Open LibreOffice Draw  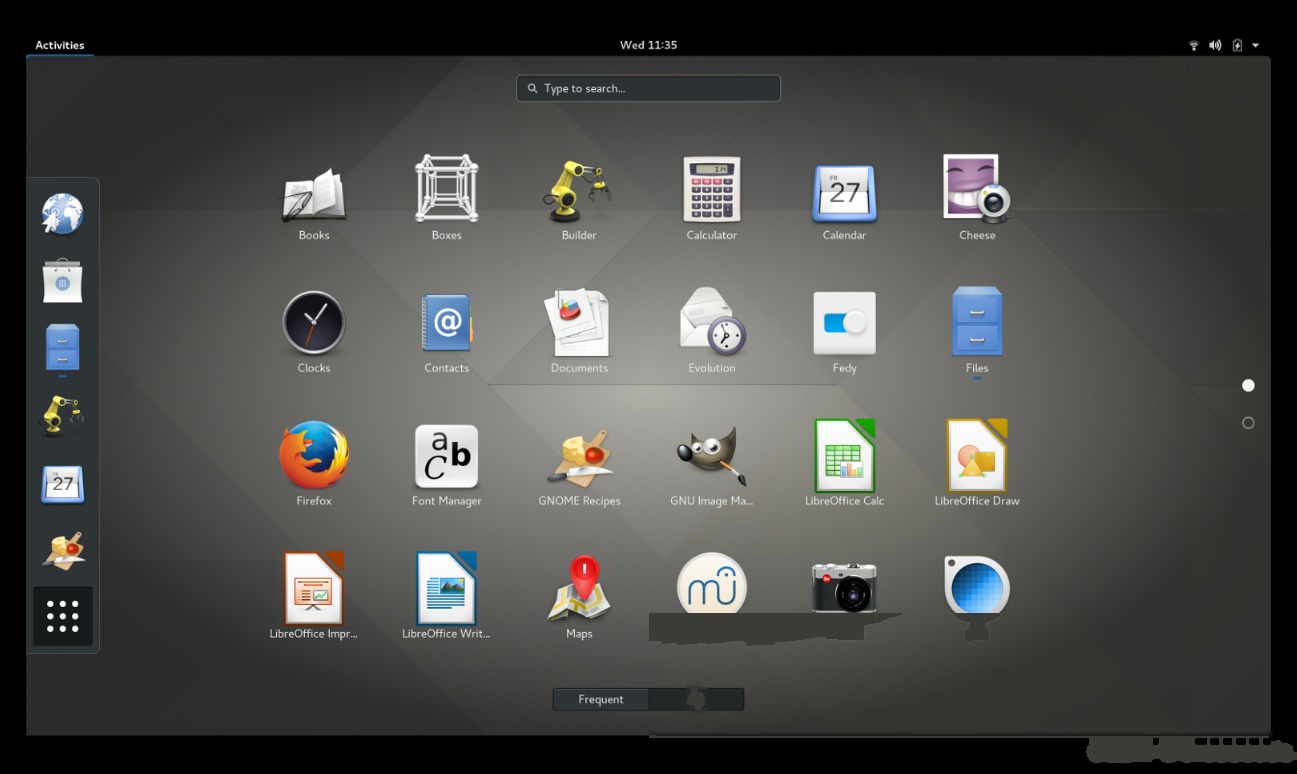(x=977, y=455)
